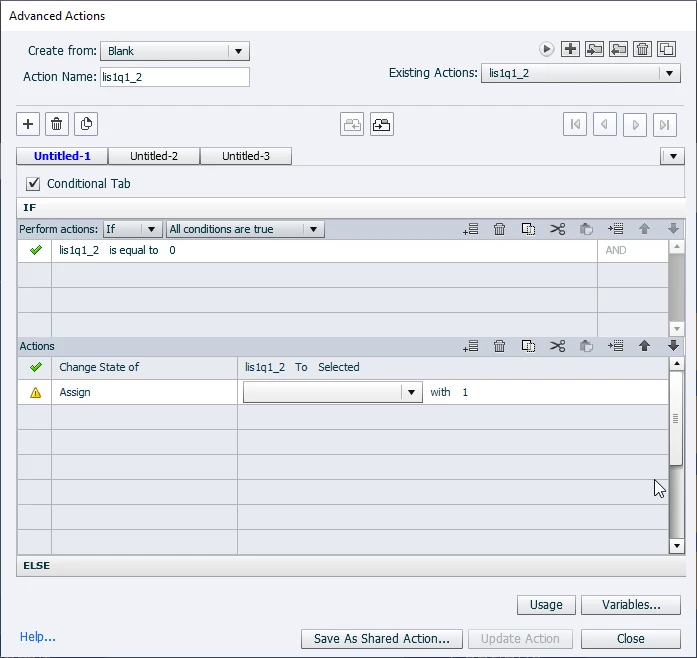Open the Variables dialog
697x658 pixels.
pos(631,605)
